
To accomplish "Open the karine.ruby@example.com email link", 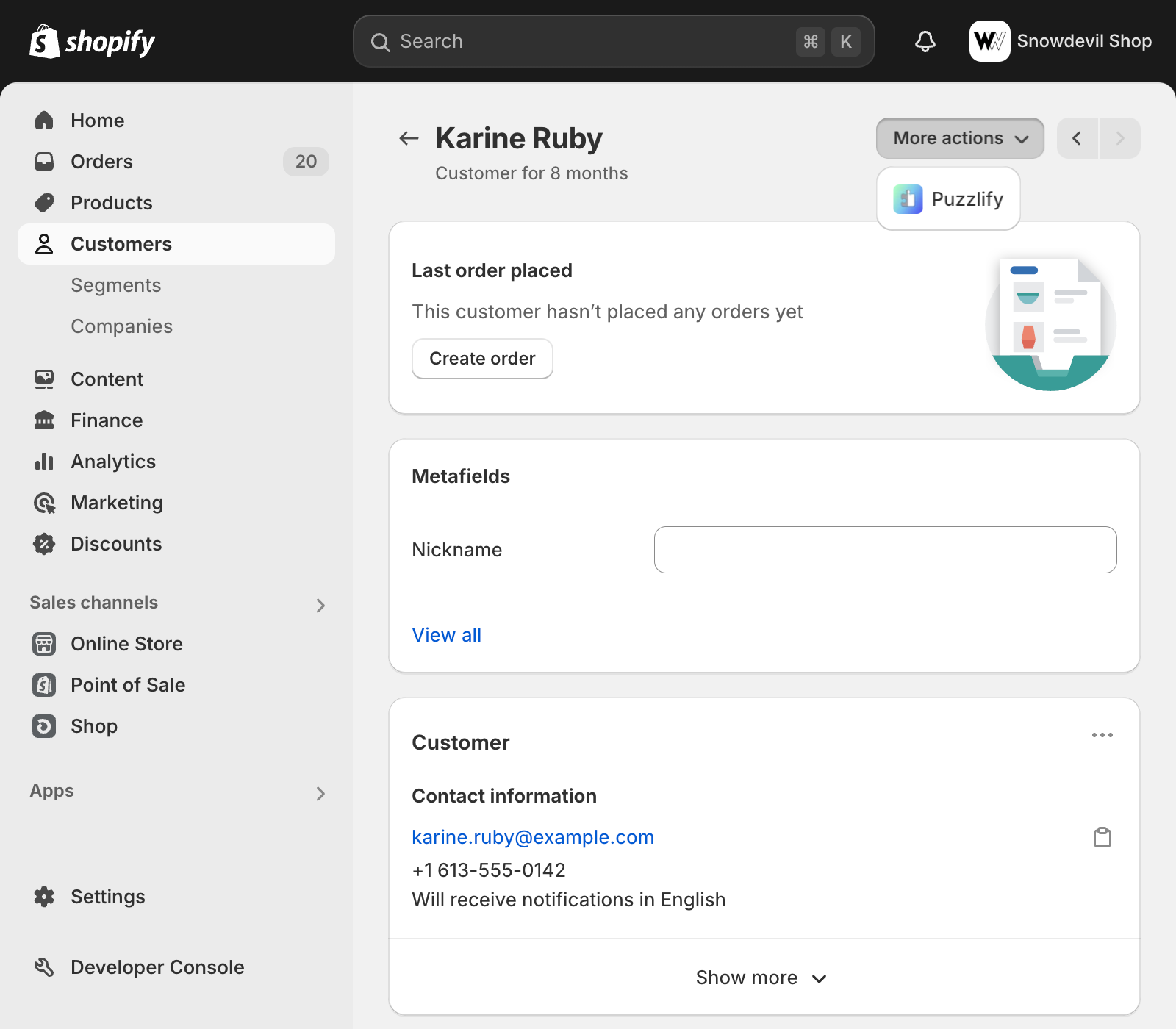I will [x=532, y=837].
